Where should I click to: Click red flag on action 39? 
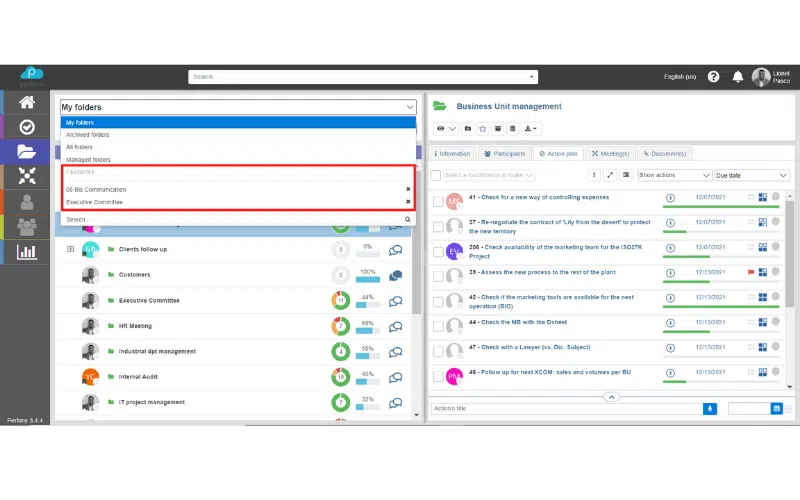[x=750, y=272]
